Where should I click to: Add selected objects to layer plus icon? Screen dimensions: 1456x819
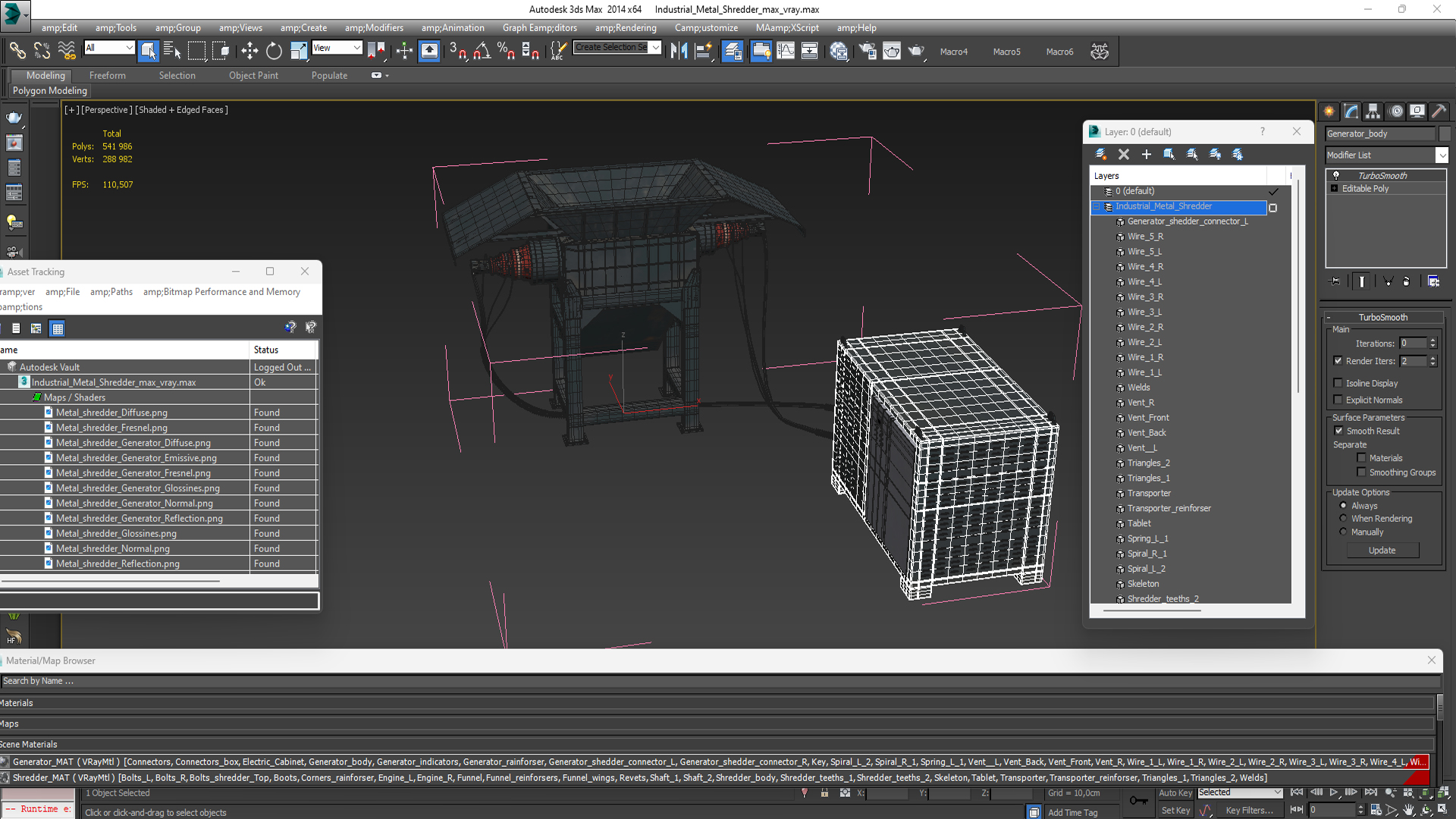click(1147, 154)
